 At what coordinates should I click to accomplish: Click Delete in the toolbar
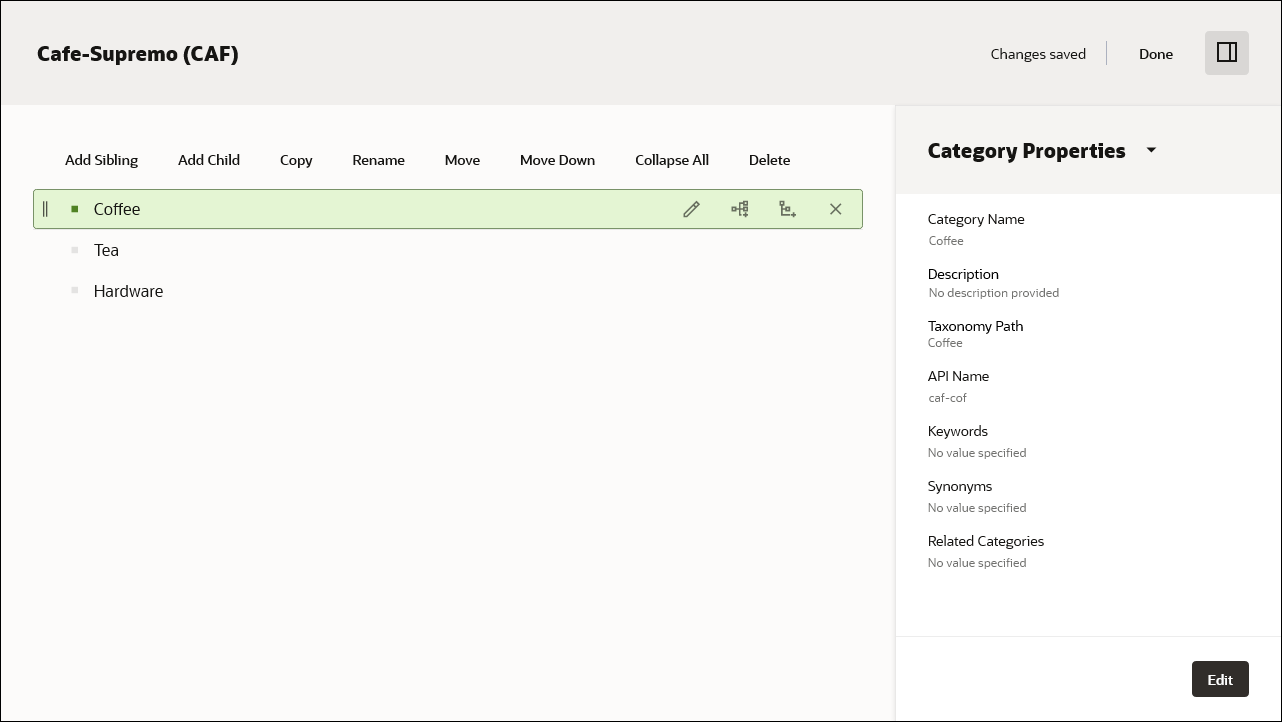click(769, 160)
